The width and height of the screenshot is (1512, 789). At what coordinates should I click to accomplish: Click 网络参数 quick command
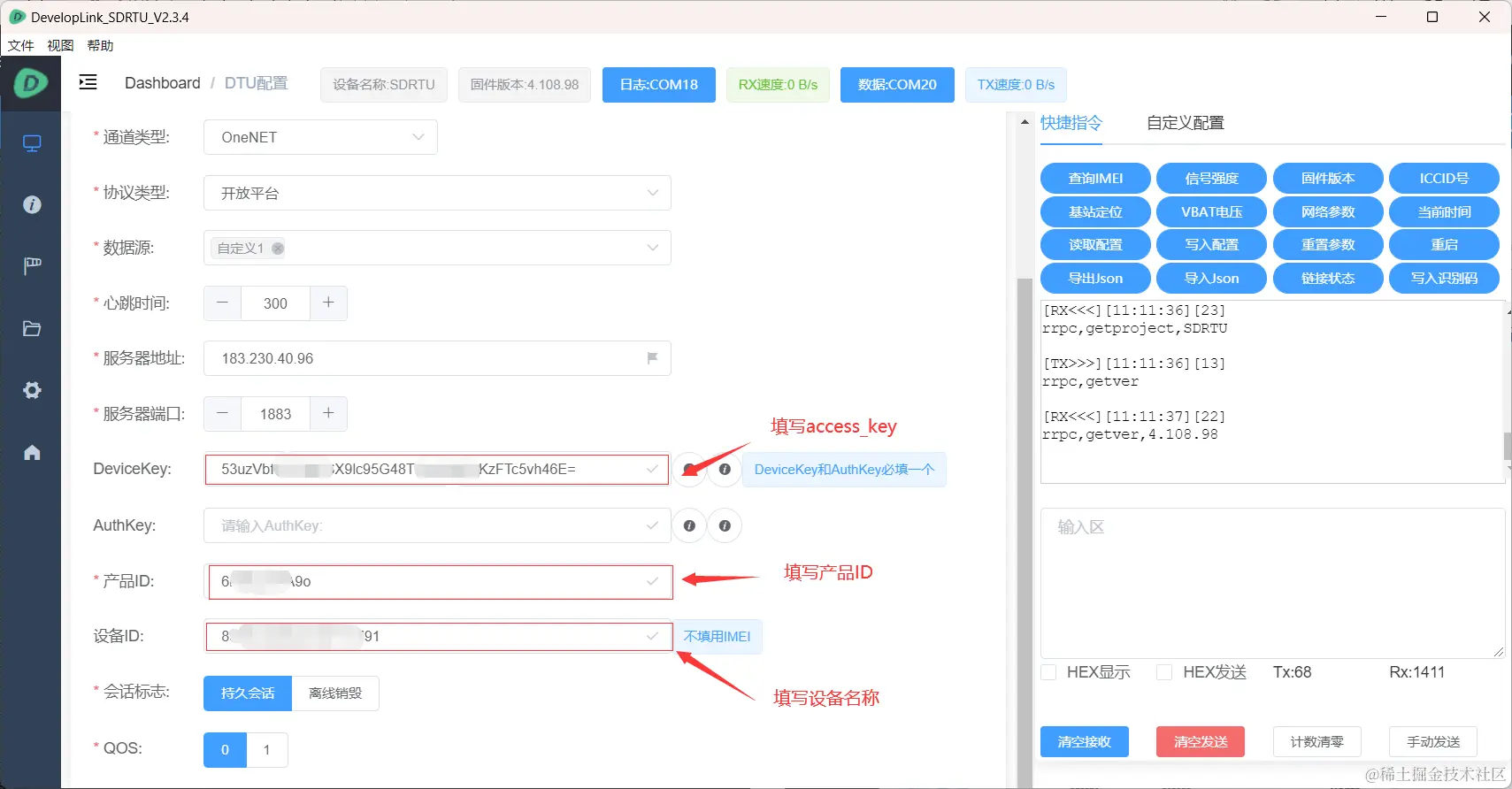(x=1328, y=212)
